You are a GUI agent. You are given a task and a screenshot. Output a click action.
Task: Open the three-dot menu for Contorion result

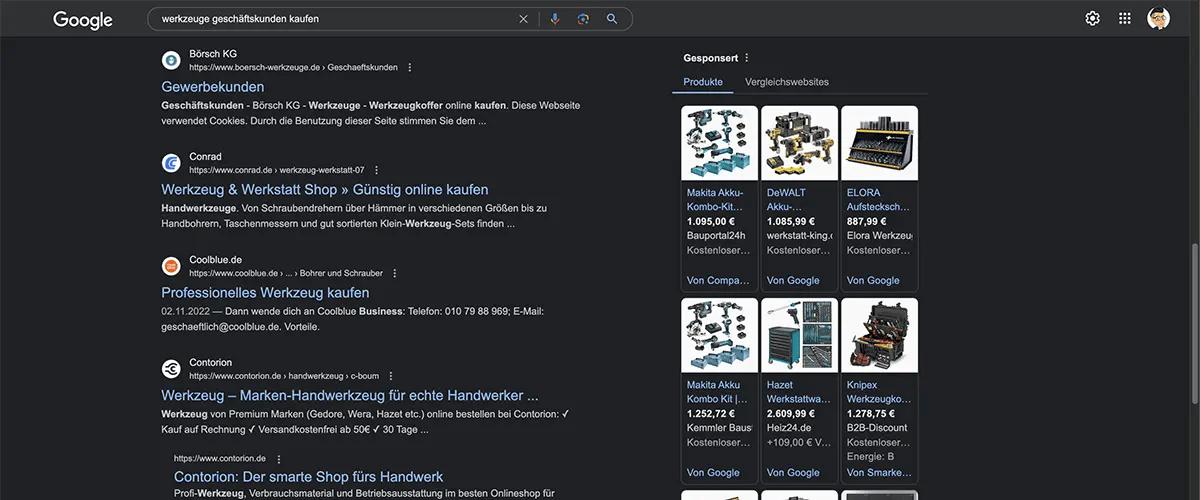tap(391, 376)
